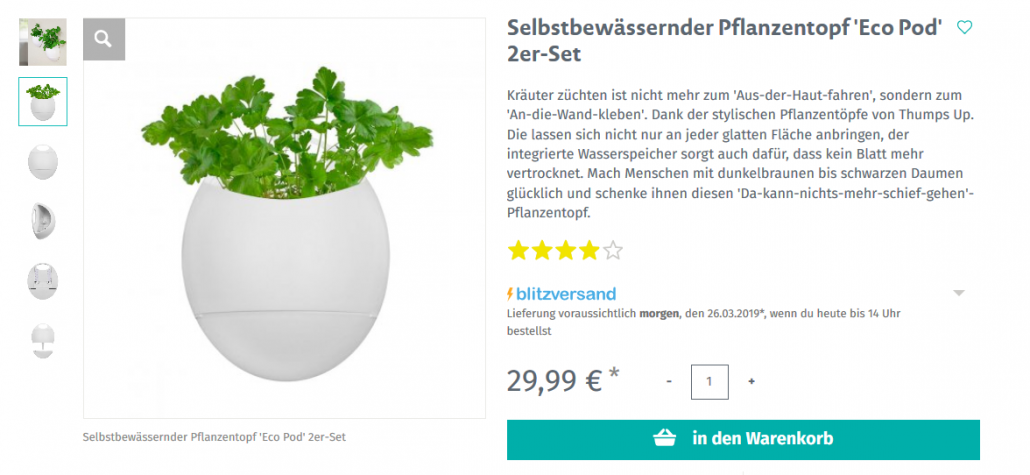Decrease quantity with the minus button
1030x475 pixels.
point(669,381)
